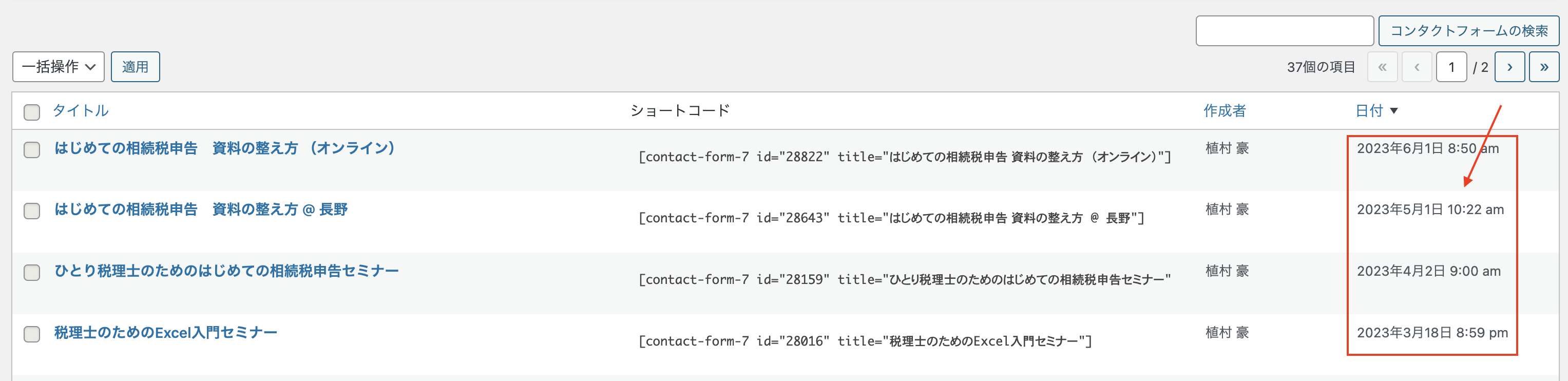
Task: Click the current page number field
Action: point(1452,67)
